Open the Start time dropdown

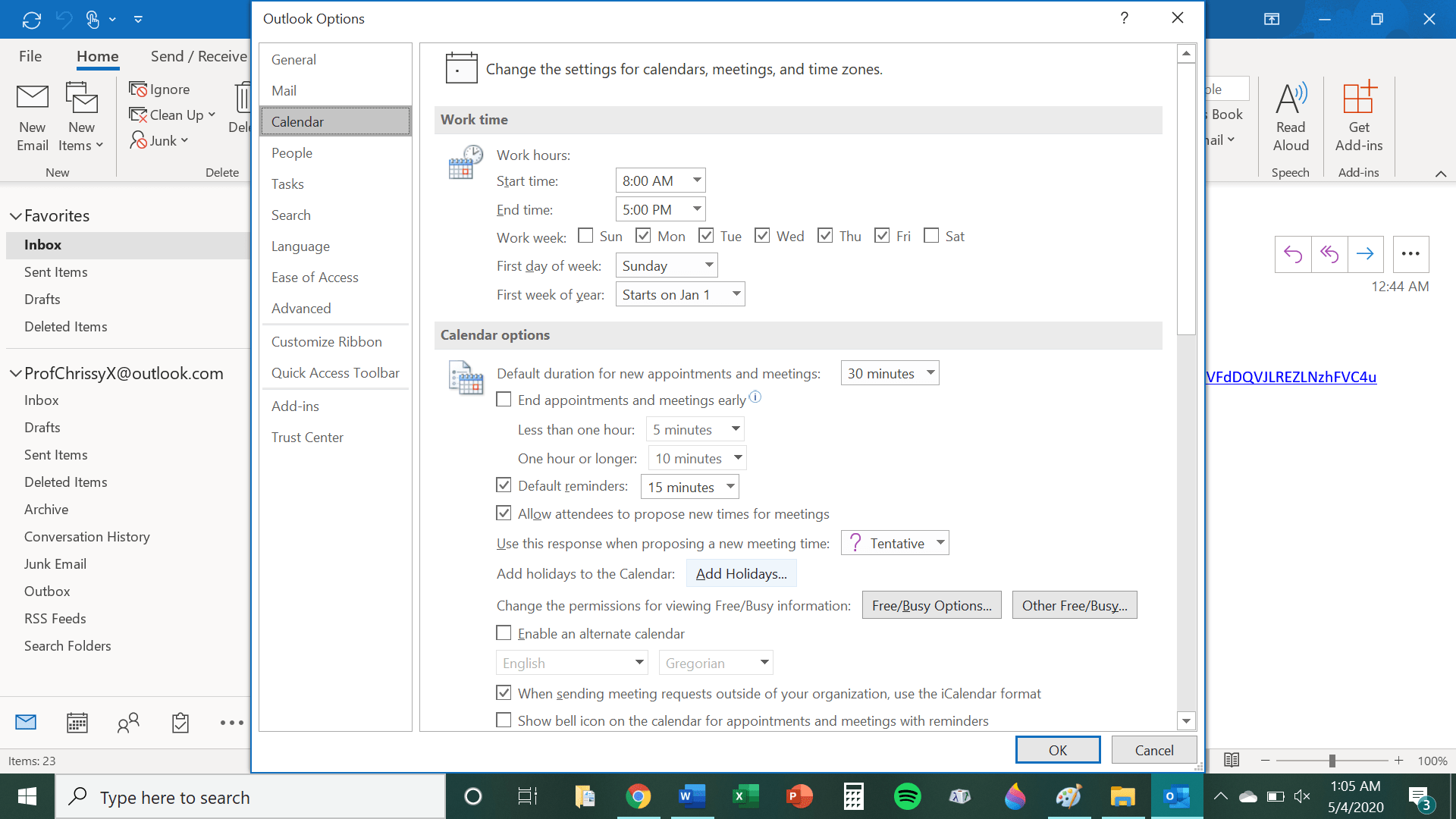click(x=696, y=180)
